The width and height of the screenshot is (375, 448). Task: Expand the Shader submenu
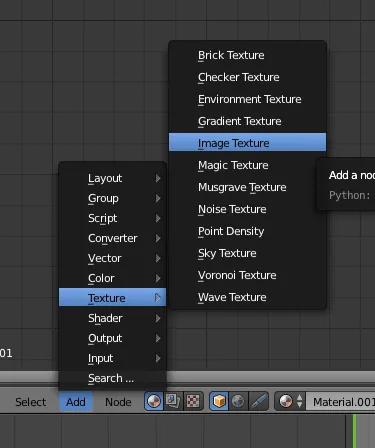[112, 318]
